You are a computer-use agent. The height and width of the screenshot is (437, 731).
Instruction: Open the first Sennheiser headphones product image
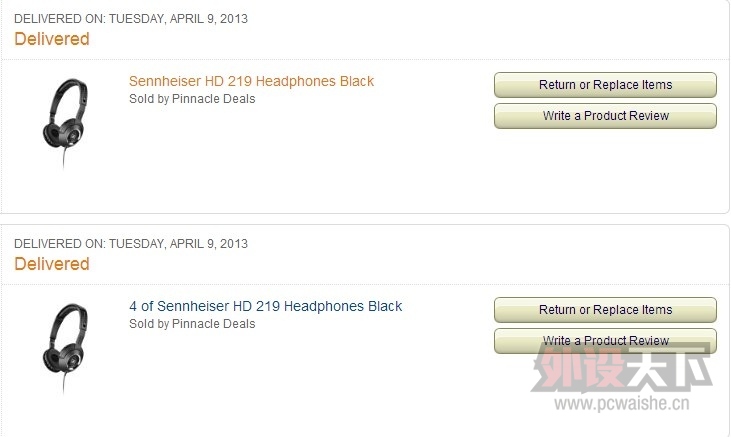point(65,122)
